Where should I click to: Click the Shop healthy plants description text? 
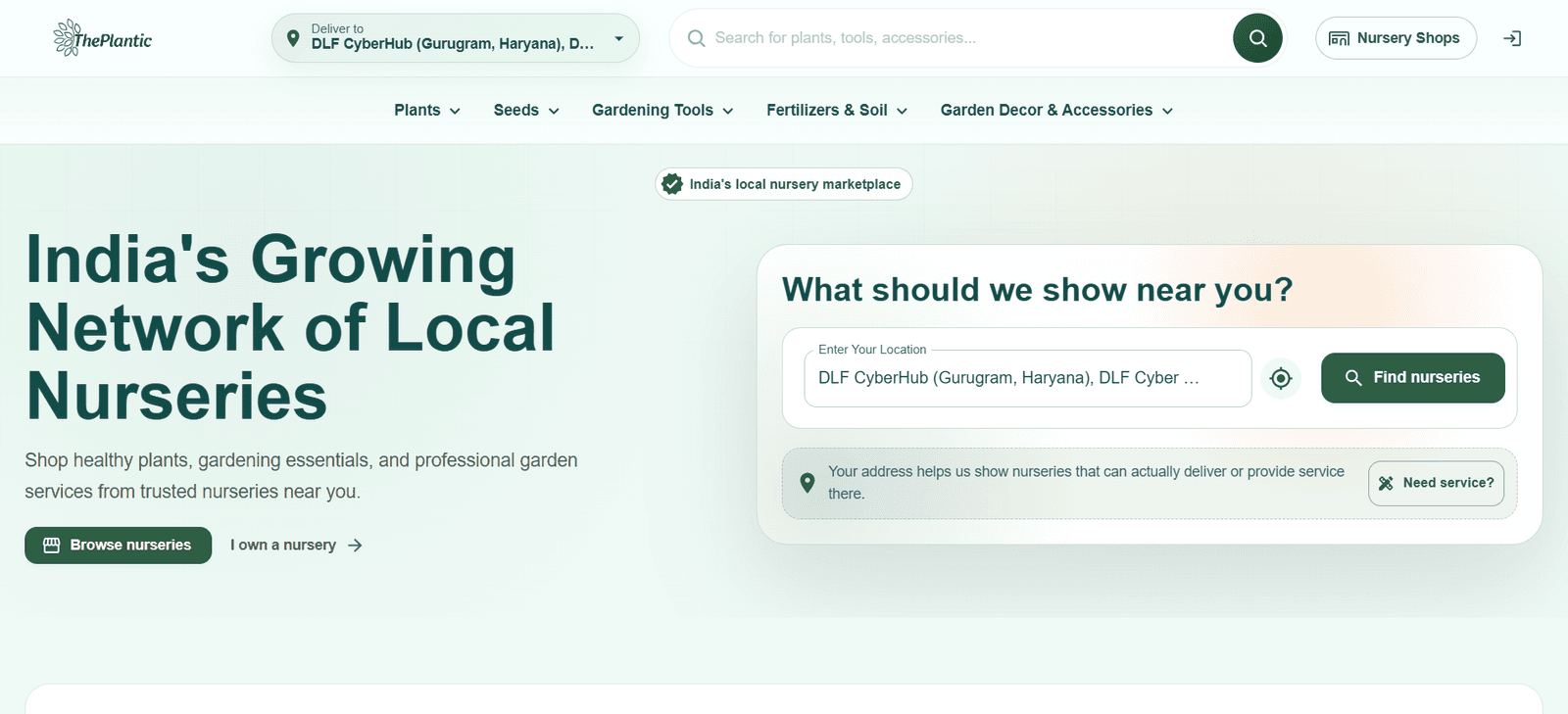coord(301,475)
